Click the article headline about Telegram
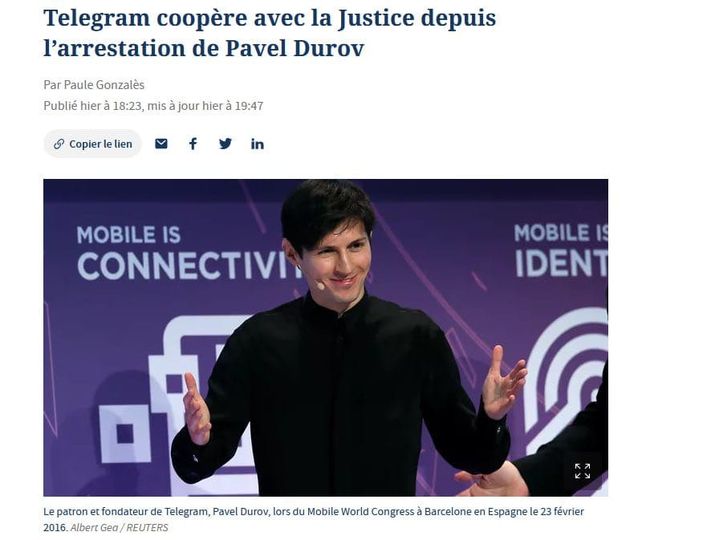The width and height of the screenshot is (707, 540). (270, 33)
